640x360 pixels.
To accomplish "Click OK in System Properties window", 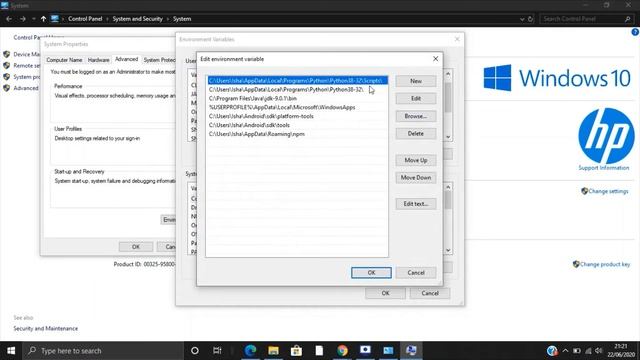I will coord(136,247).
